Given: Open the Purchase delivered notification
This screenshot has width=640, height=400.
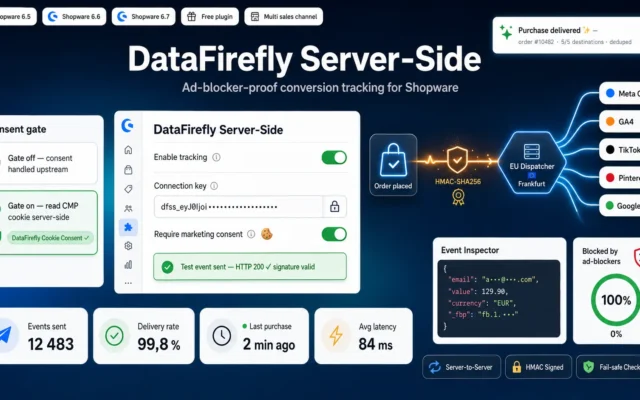Looking at the screenshot, I should pos(566,35).
